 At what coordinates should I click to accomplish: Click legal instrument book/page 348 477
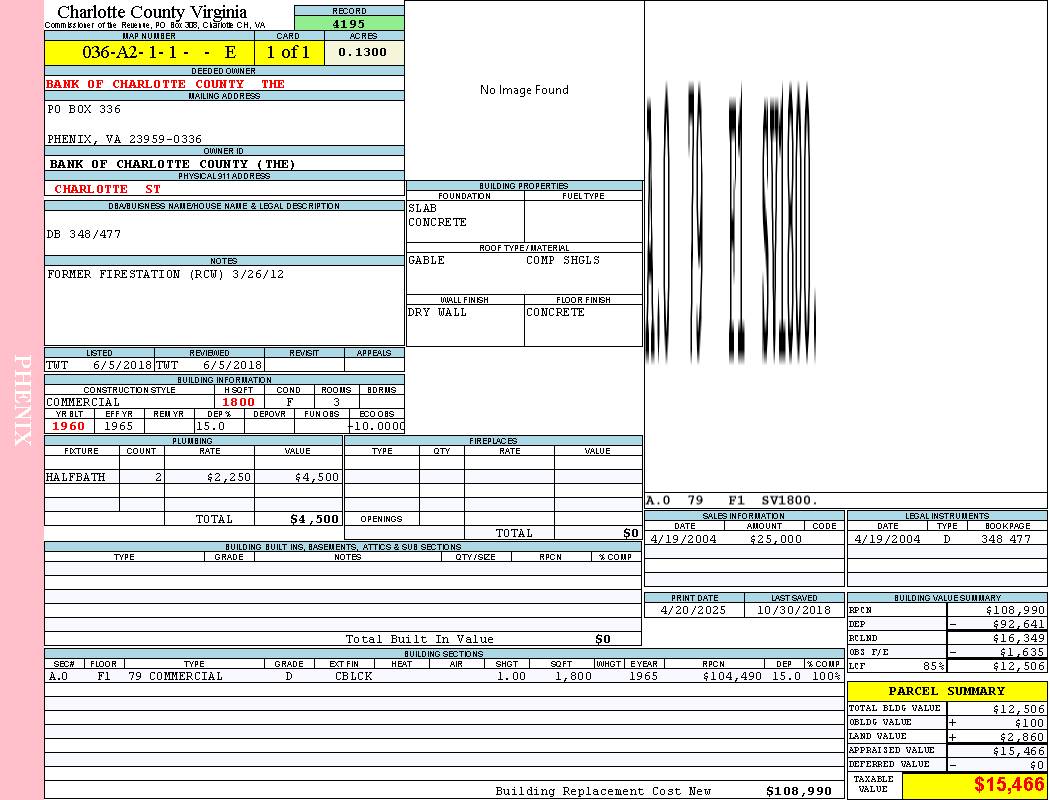(1005, 539)
